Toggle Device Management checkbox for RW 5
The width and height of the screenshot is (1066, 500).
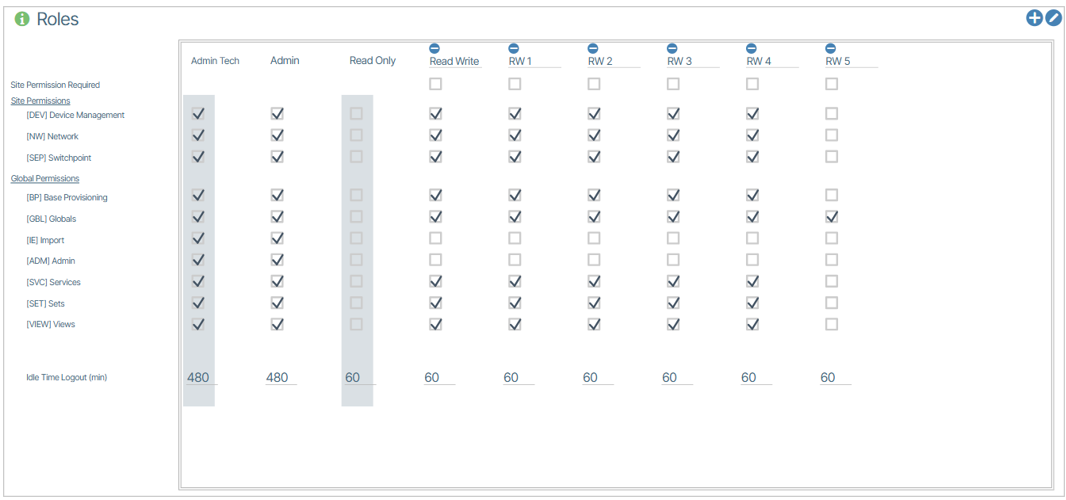pos(831,114)
